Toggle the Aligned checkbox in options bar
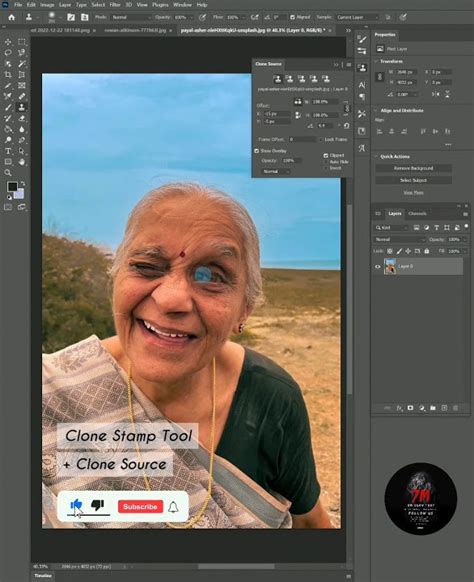This screenshot has width=474, height=582. (292, 17)
